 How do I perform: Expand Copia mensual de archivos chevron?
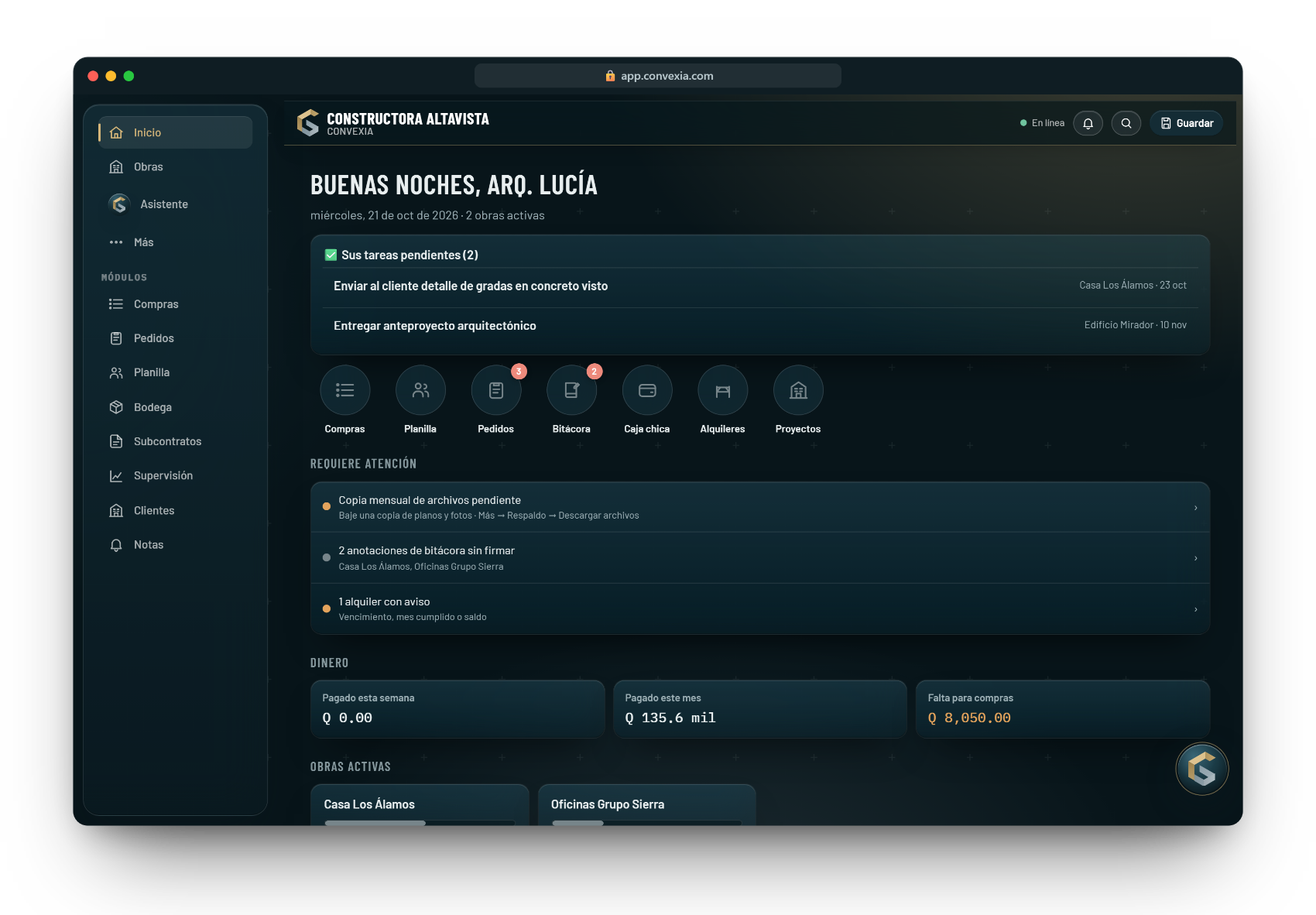coord(1195,508)
